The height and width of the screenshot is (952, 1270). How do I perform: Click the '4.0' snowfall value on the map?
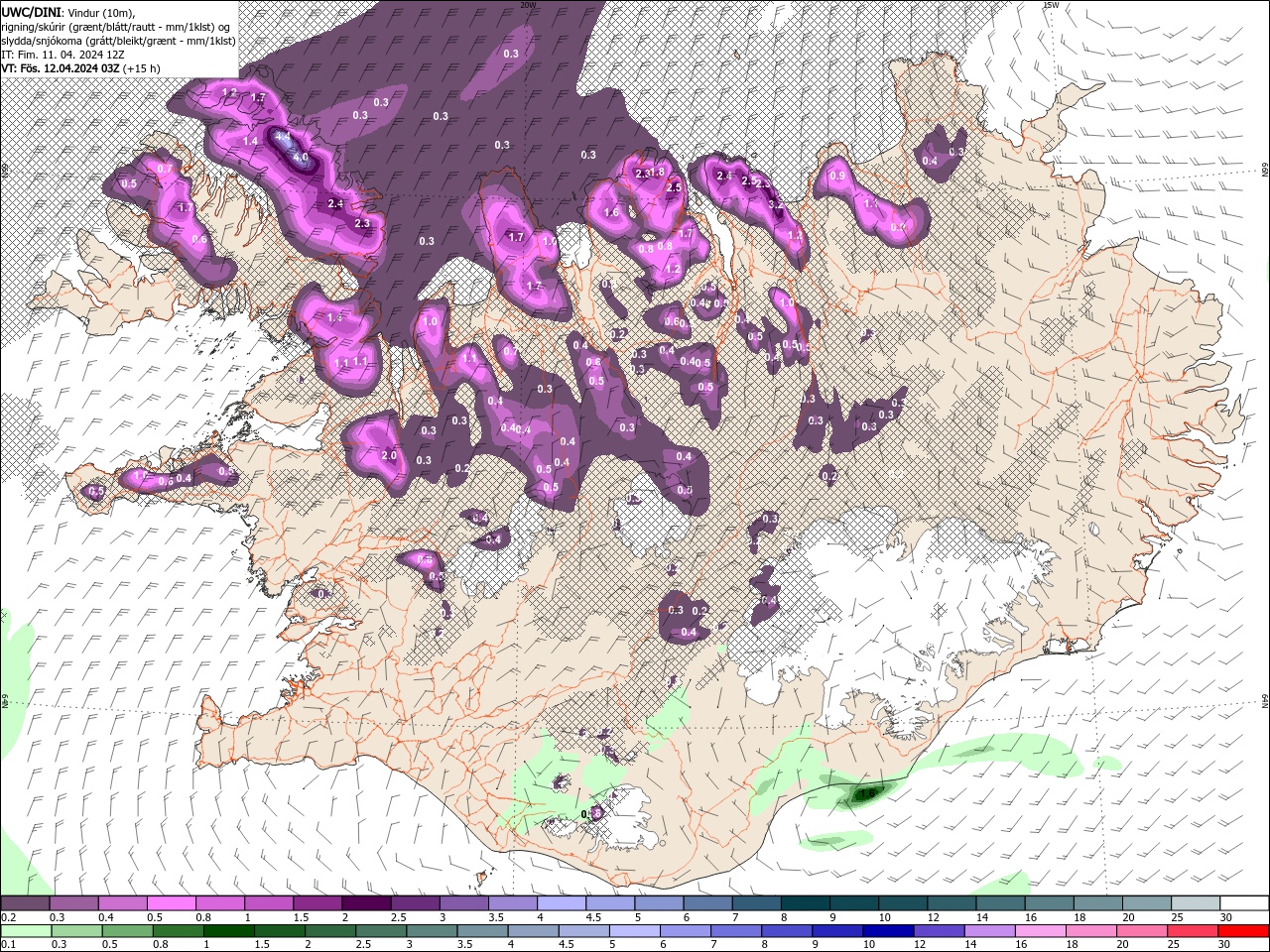coord(301,158)
